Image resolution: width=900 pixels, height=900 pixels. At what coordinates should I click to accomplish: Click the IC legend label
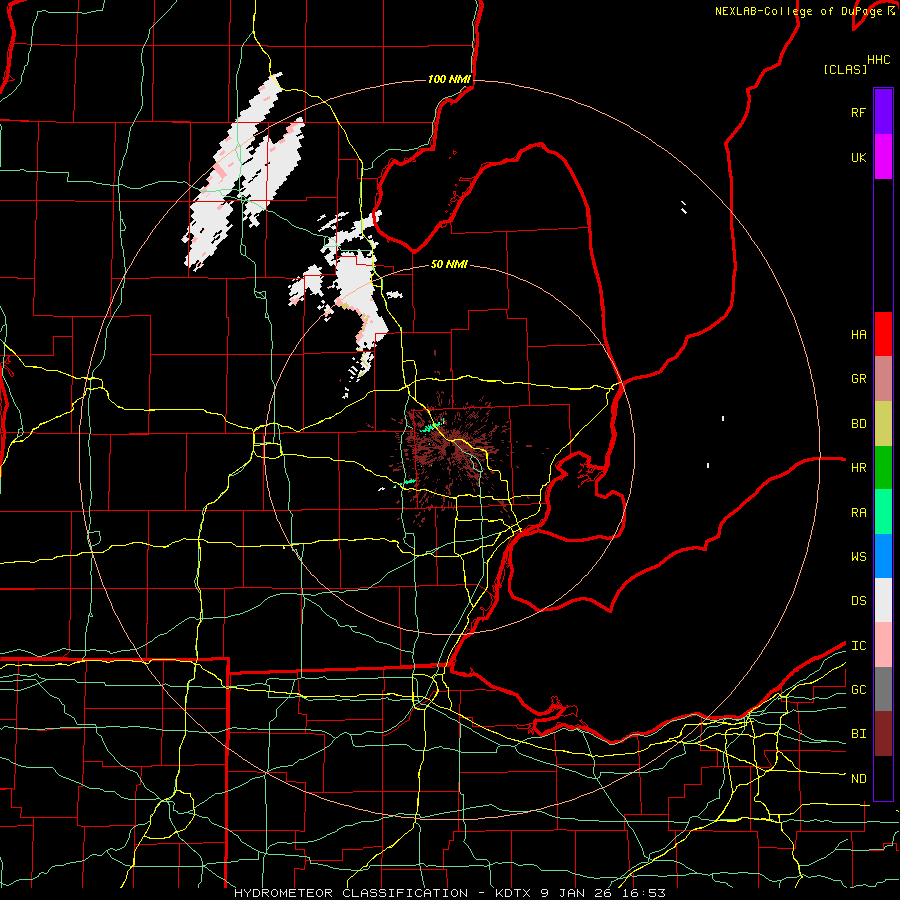coord(858,646)
